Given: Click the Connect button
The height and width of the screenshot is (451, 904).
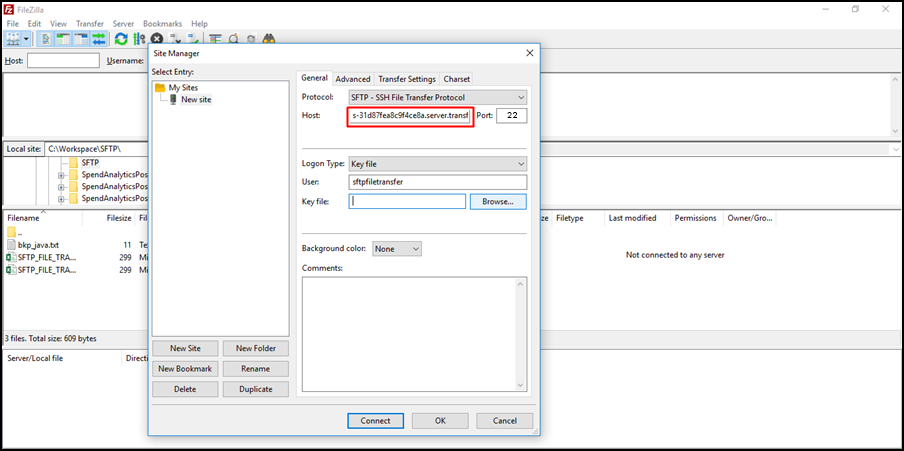Looking at the screenshot, I should click(375, 420).
